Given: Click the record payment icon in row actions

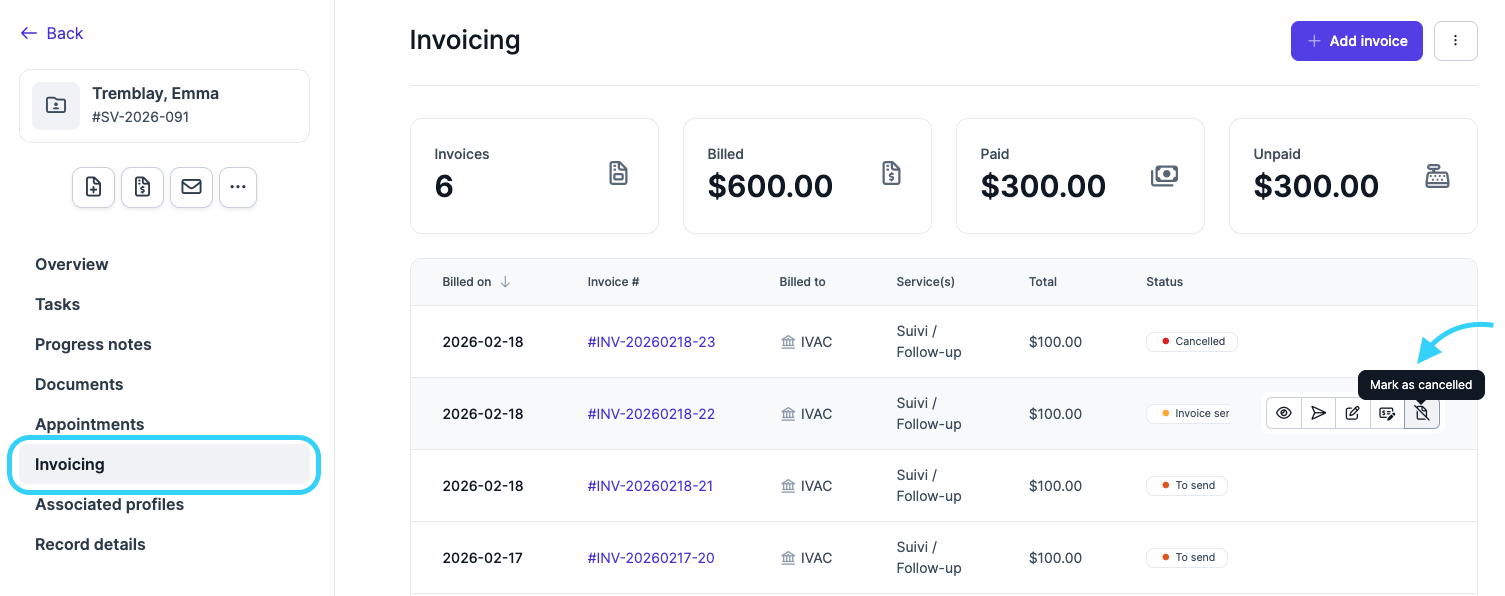Looking at the screenshot, I should [x=1387, y=413].
